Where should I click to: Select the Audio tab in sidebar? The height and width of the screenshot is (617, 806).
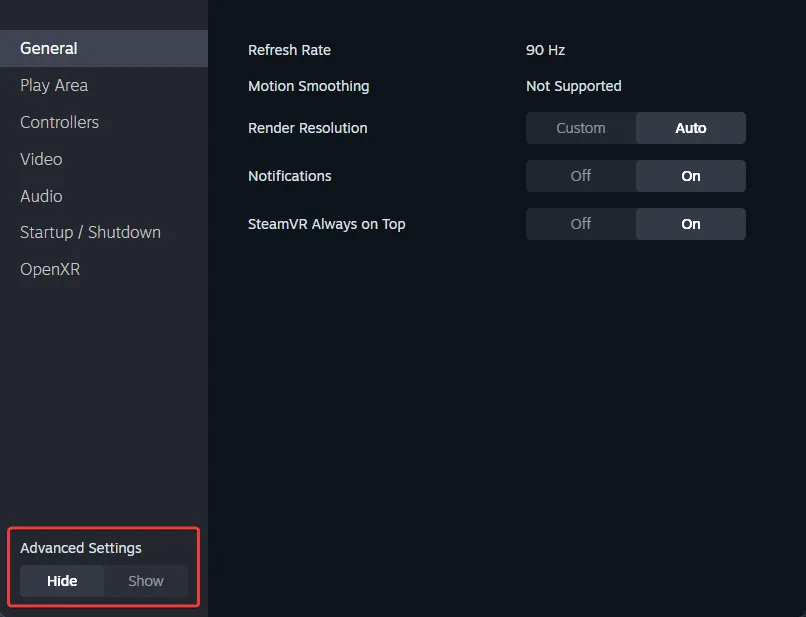click(x=41, y=196)
